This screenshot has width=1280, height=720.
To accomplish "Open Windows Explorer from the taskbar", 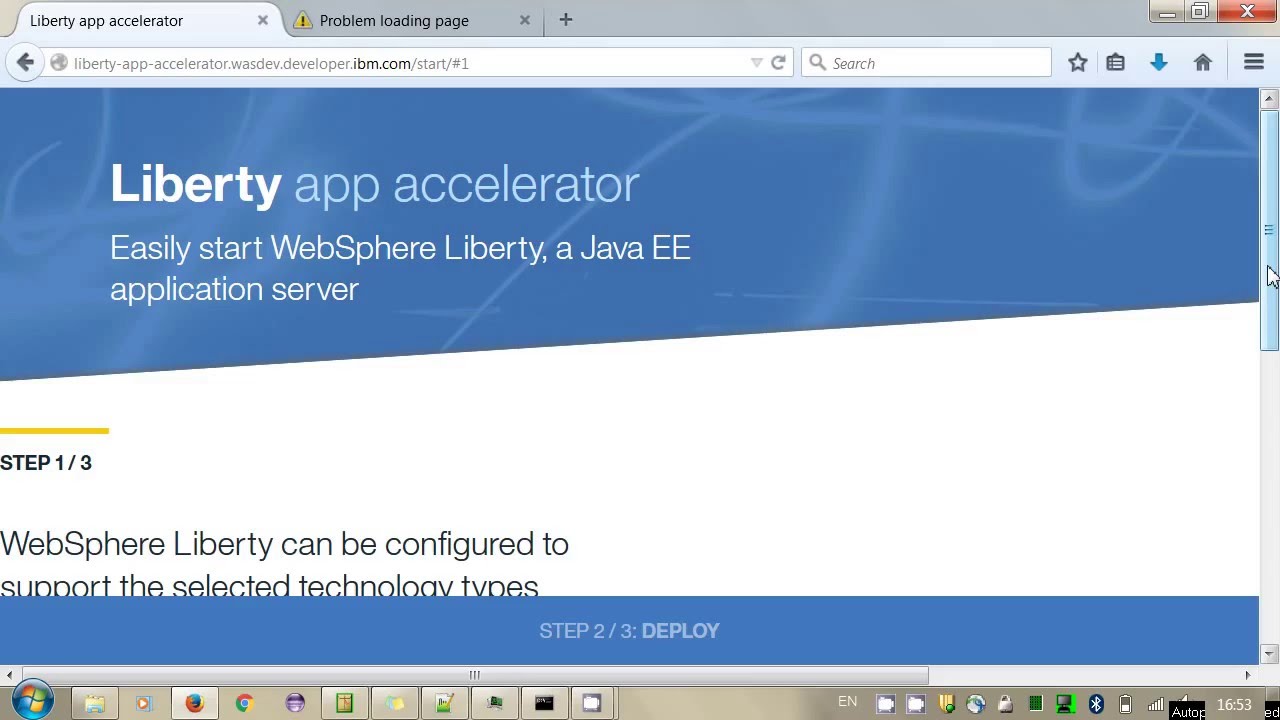I will coord(94,704).
